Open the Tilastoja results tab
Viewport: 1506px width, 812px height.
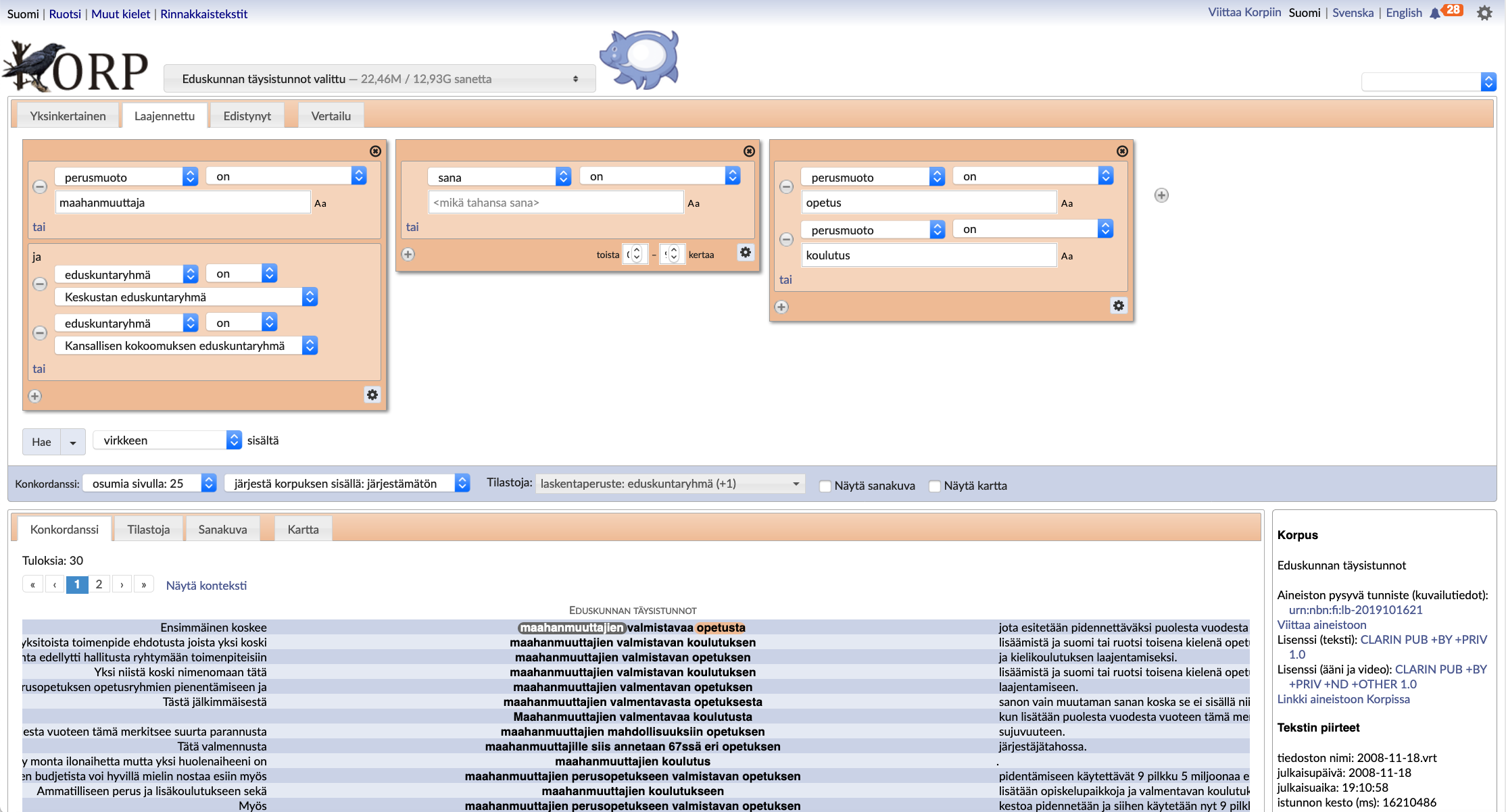point(148,530)
